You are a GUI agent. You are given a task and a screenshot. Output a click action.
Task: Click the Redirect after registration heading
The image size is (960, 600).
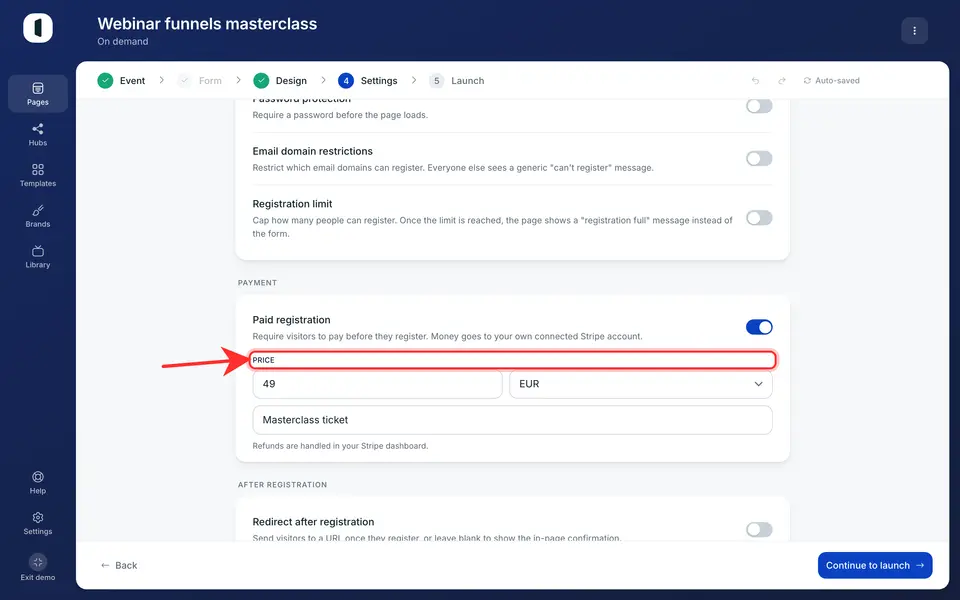(313, 522)
